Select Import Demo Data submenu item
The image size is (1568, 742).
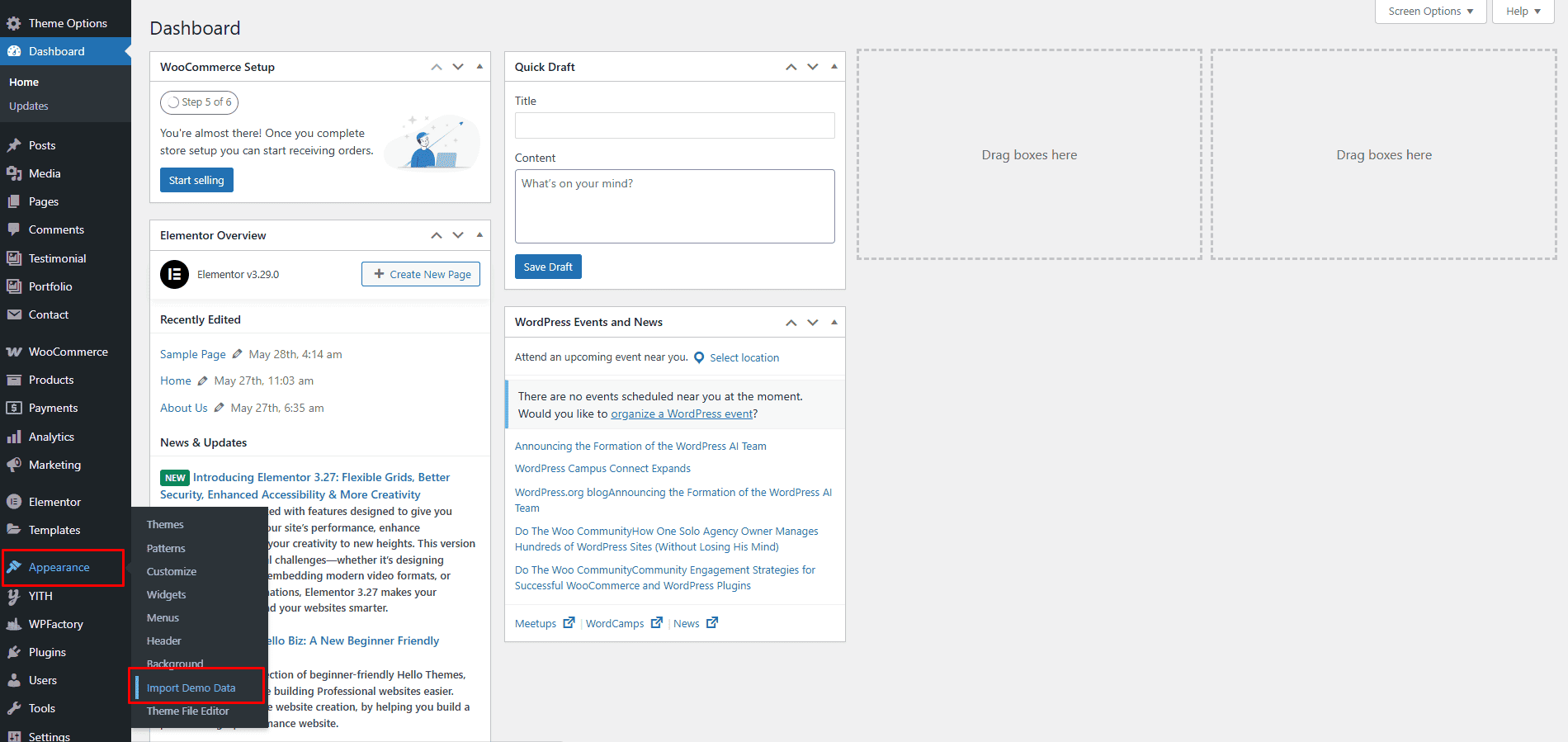coord(191,688)
